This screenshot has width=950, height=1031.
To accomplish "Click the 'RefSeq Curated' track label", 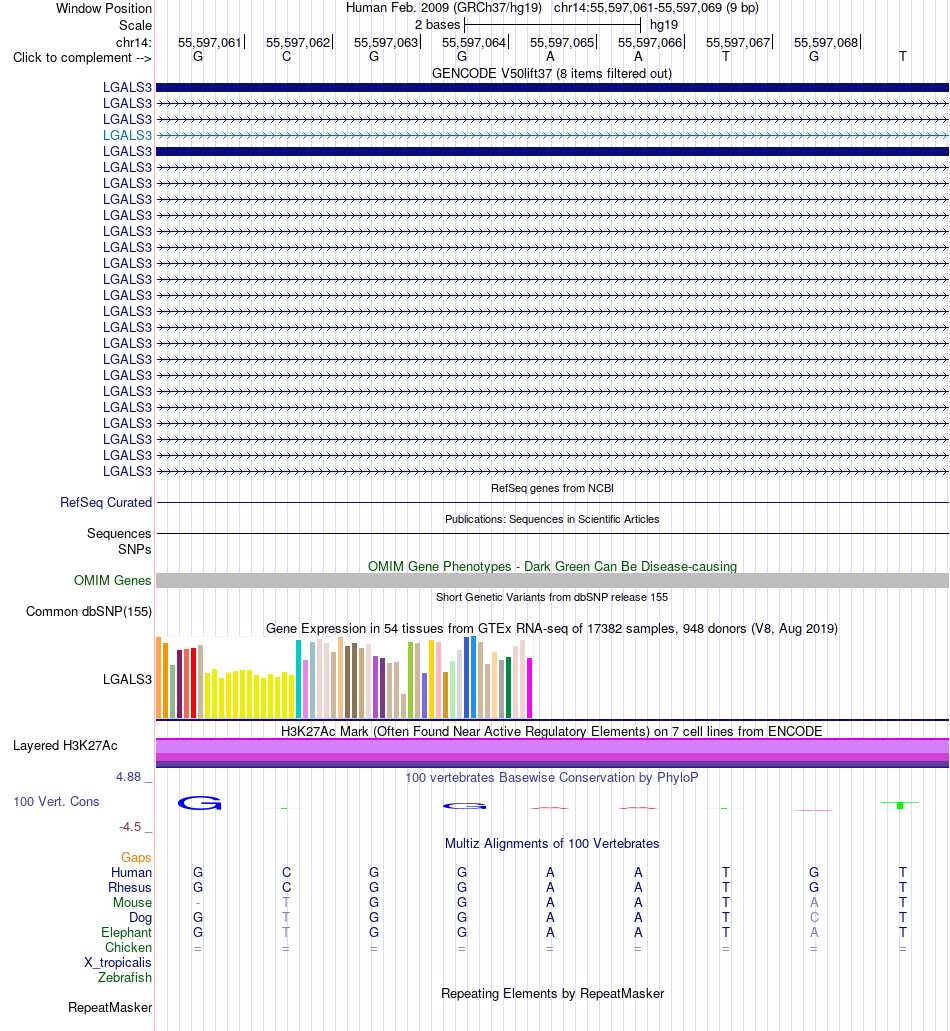I will coord(106,502).
